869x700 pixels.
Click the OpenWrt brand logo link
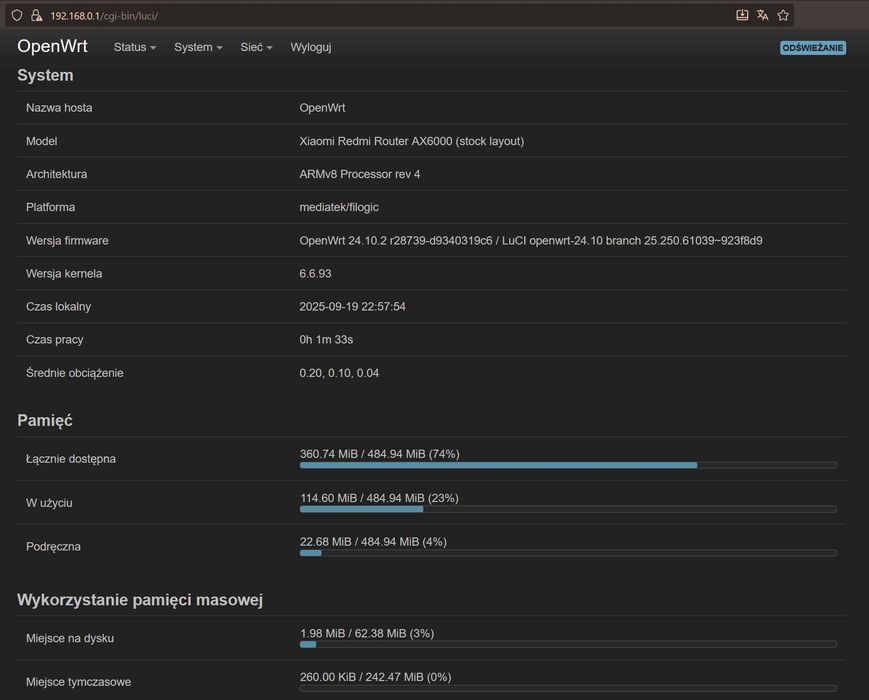[x=53, y=46]
